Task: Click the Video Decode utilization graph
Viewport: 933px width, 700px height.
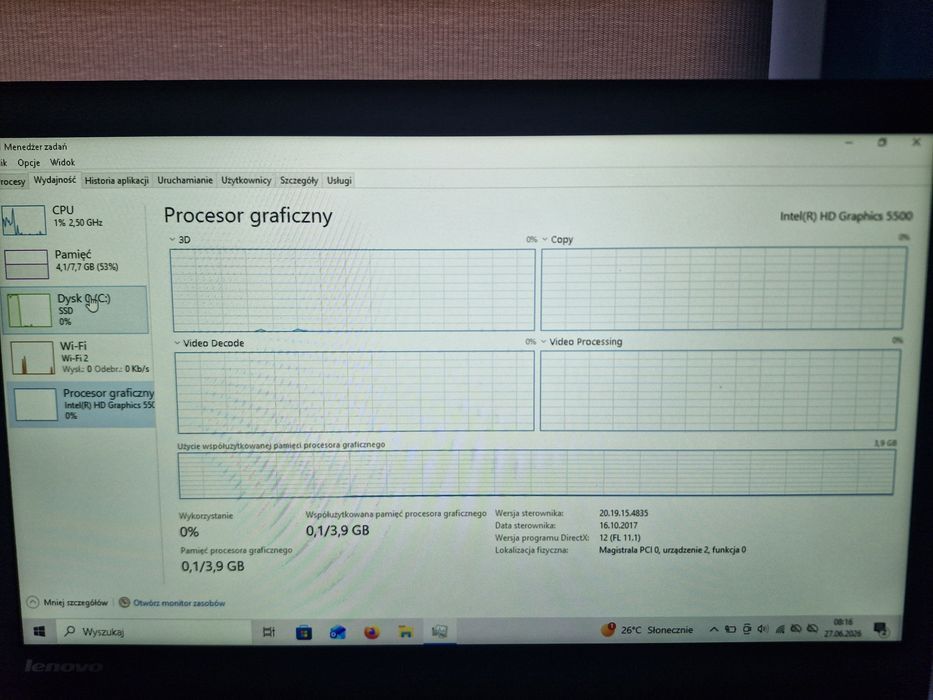Action: [355, 391]
